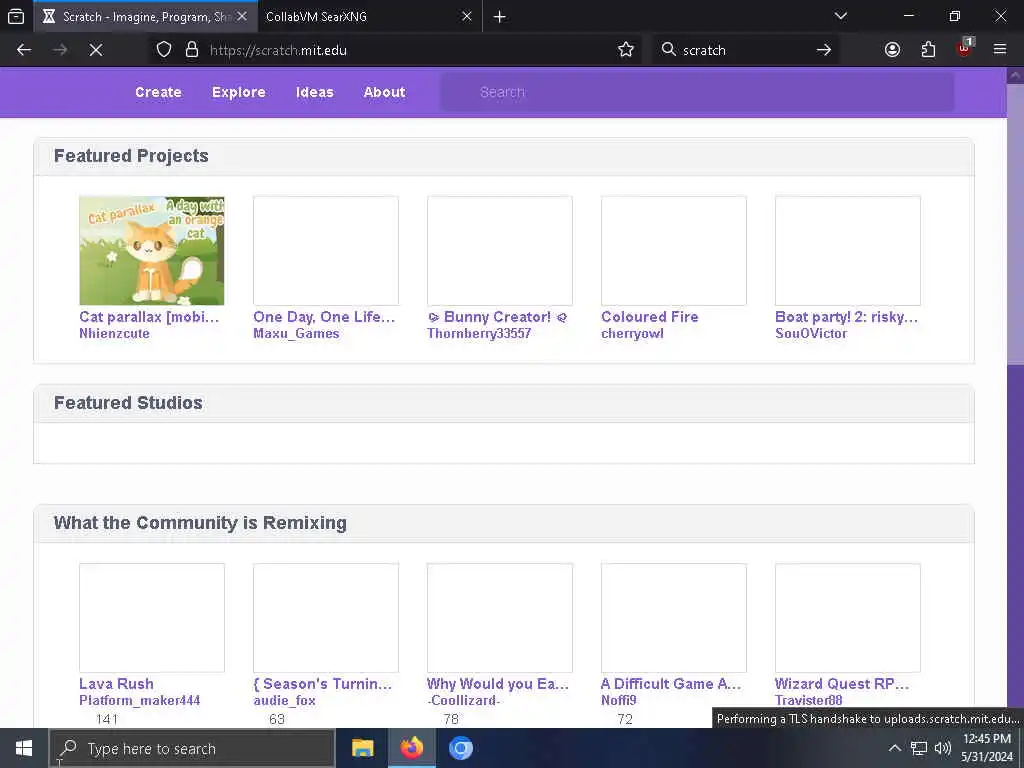Open the network icon in system tray

[x=919, y=748]
